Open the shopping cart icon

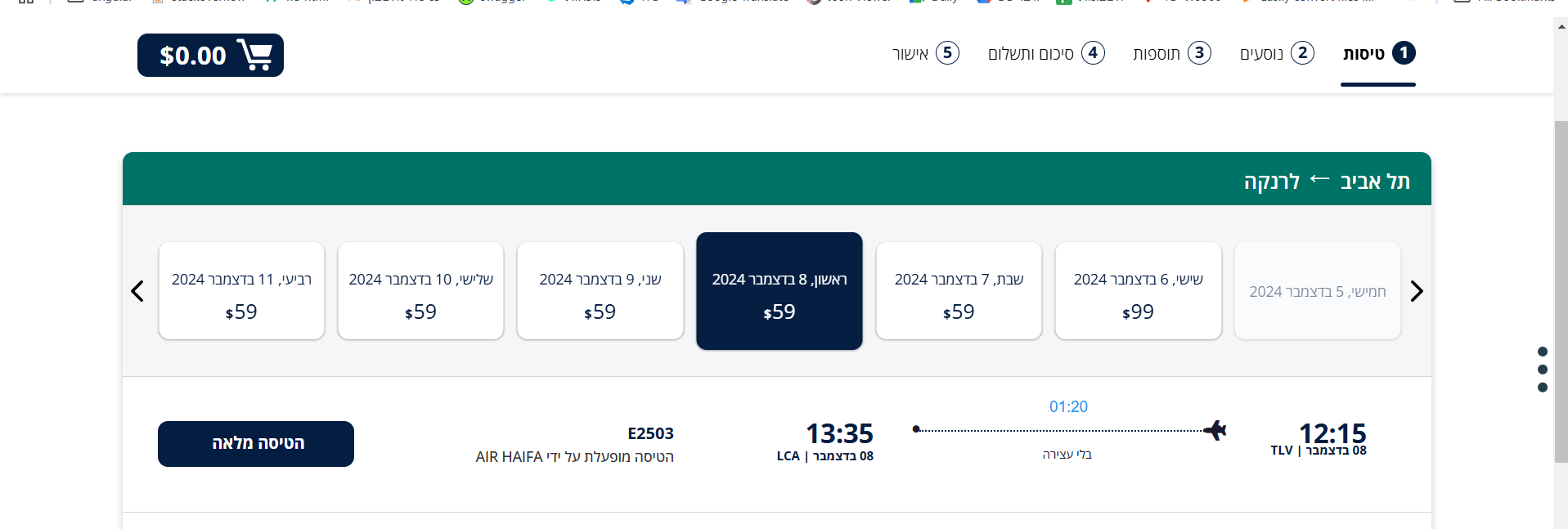[255, 55]
